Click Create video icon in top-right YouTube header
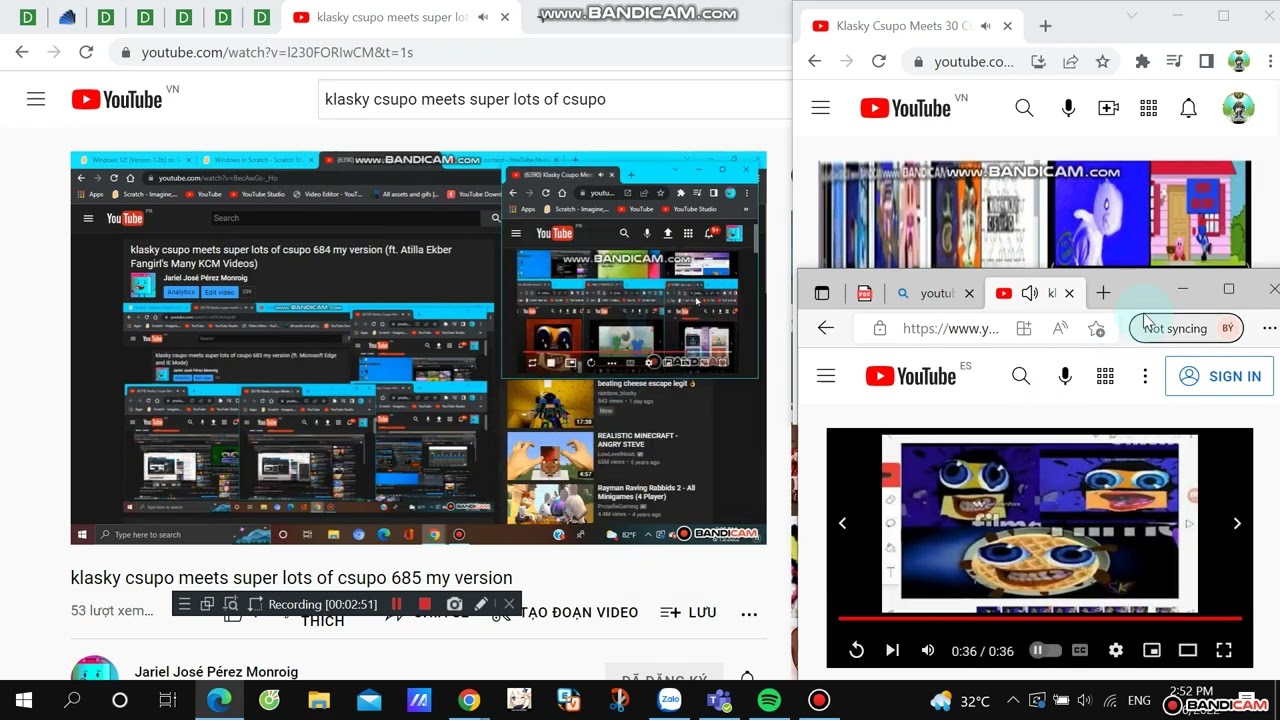Viewport: 1280px width, 720px height. point(1108,108)
